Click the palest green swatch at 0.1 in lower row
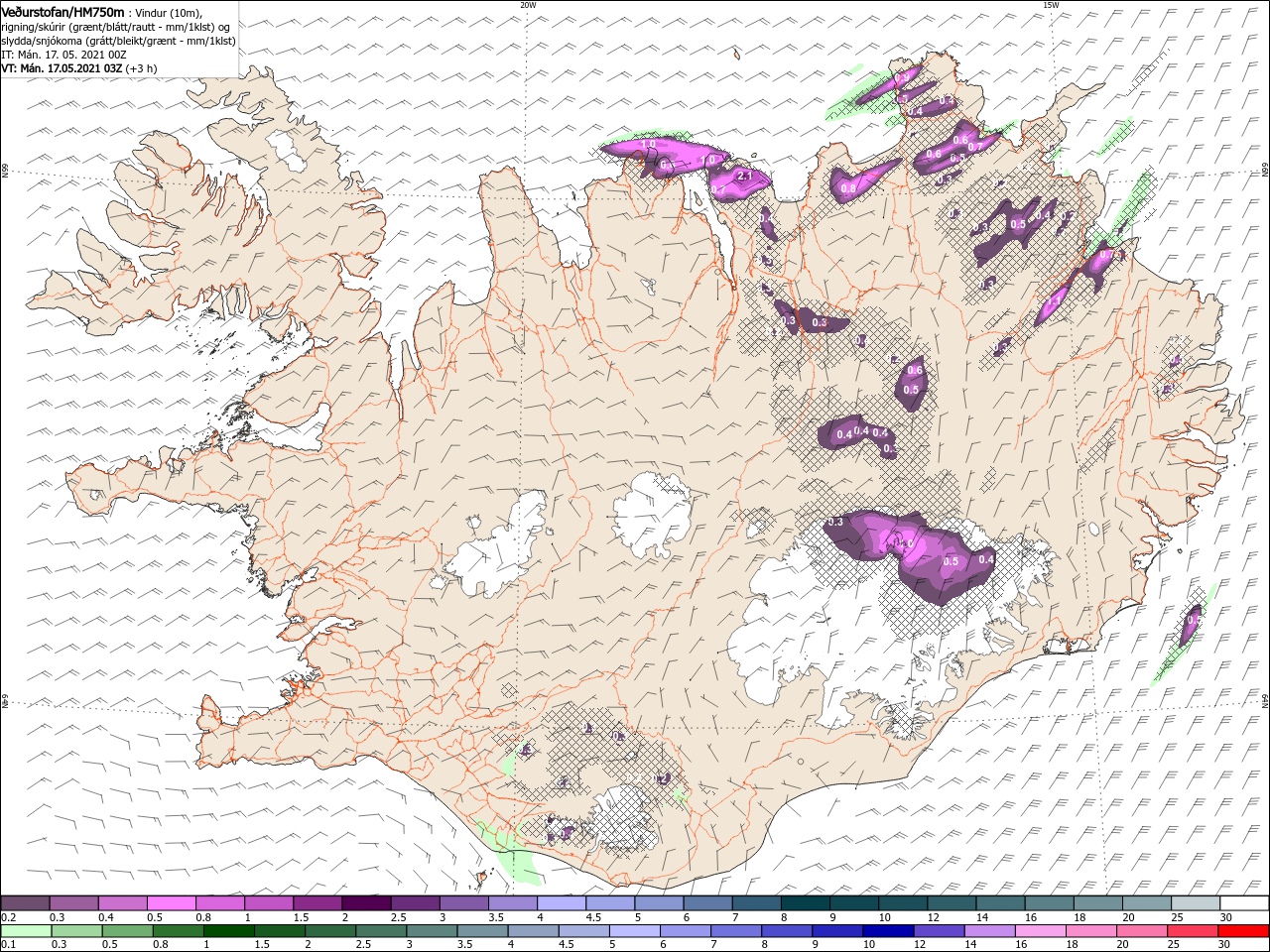The image size is (1270, 952). point(25,931)
